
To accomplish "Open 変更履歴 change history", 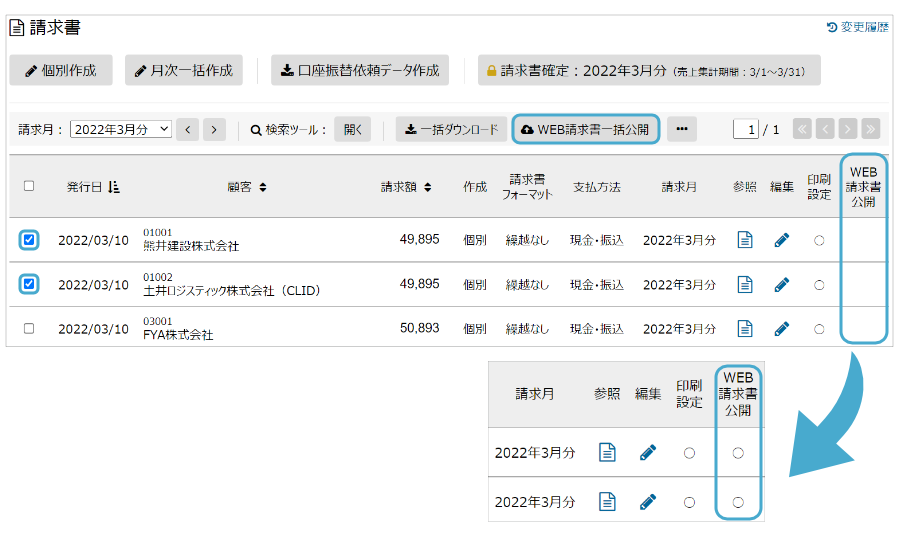I will point(857,27).
